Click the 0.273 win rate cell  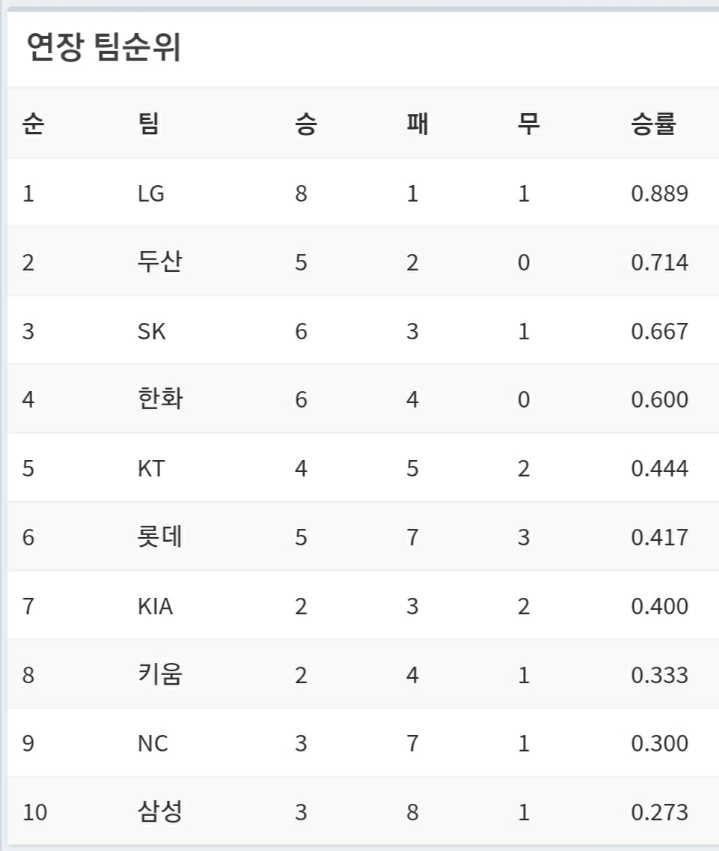tap(660, 812)
